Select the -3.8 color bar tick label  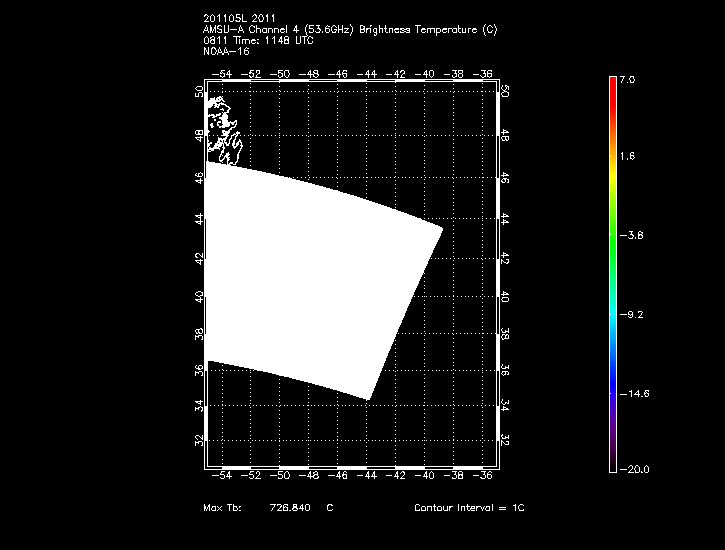[x=631, y=235]
